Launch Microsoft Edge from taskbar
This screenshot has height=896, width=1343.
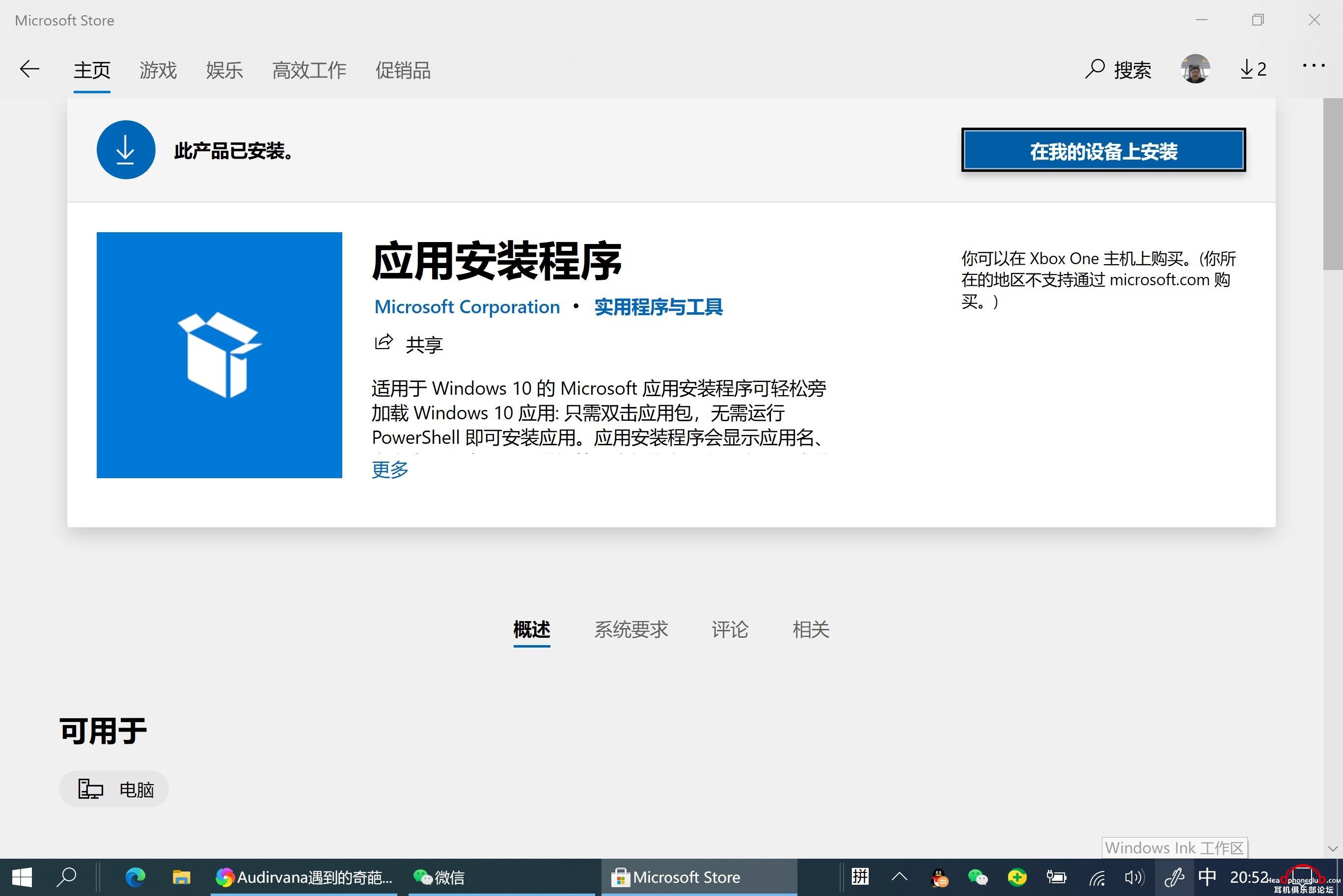click(136, 877)
